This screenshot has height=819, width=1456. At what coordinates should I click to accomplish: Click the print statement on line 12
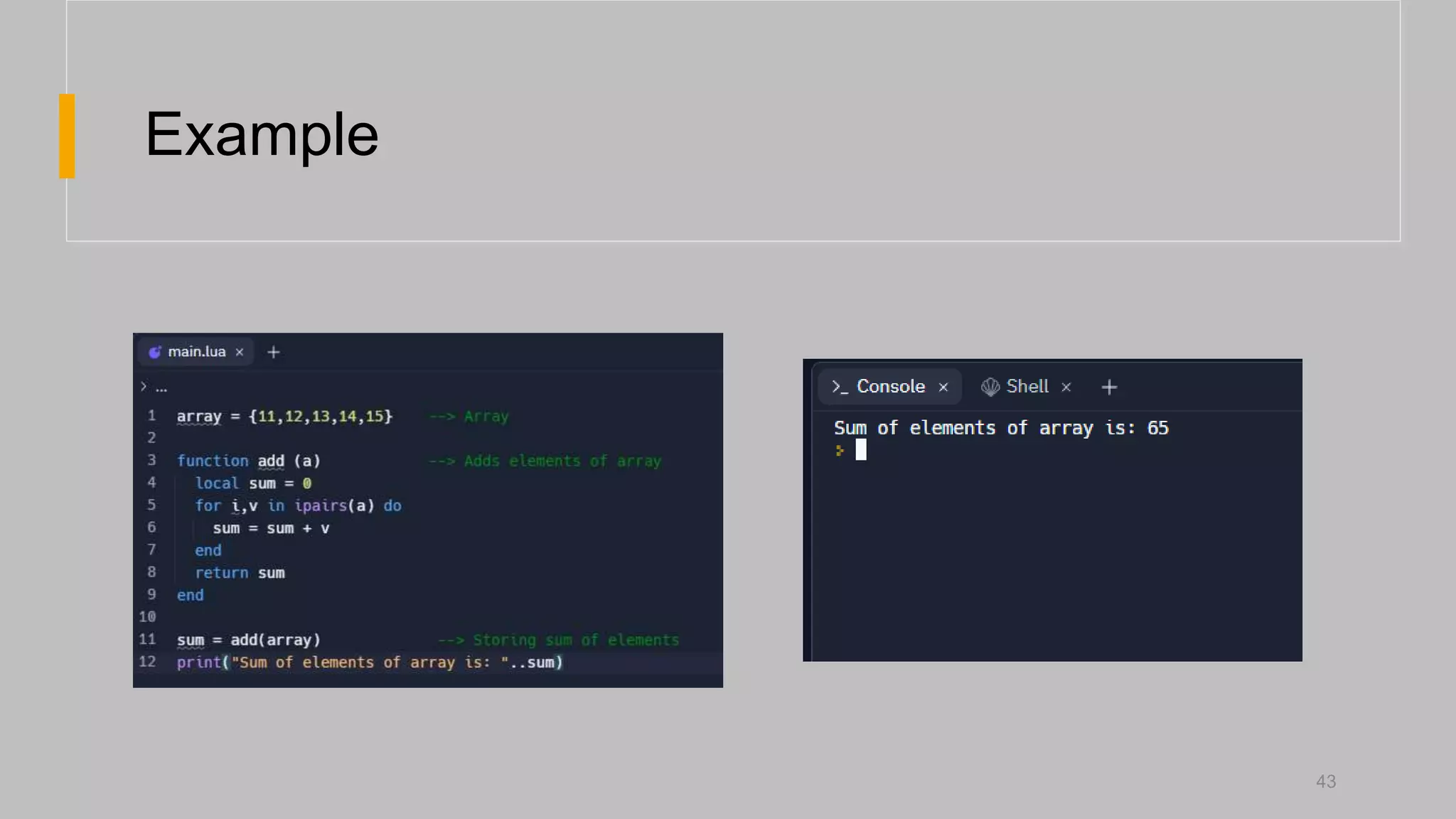point(370,663)
